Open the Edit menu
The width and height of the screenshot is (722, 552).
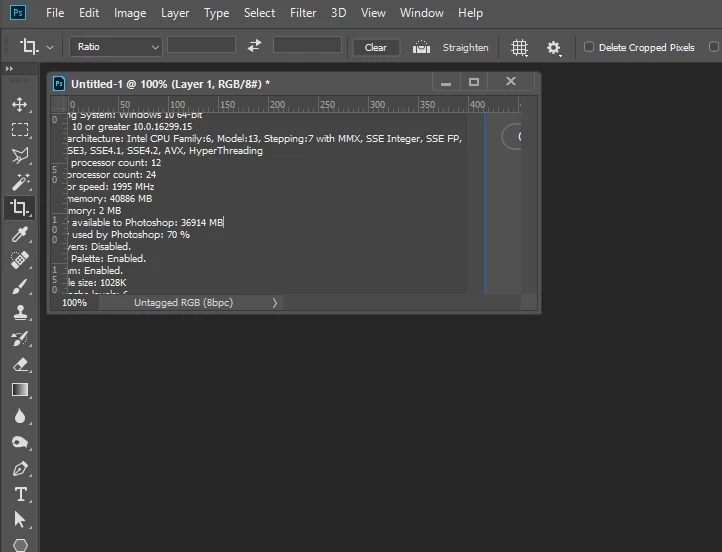pyautogui.click(x=89, y=13)
